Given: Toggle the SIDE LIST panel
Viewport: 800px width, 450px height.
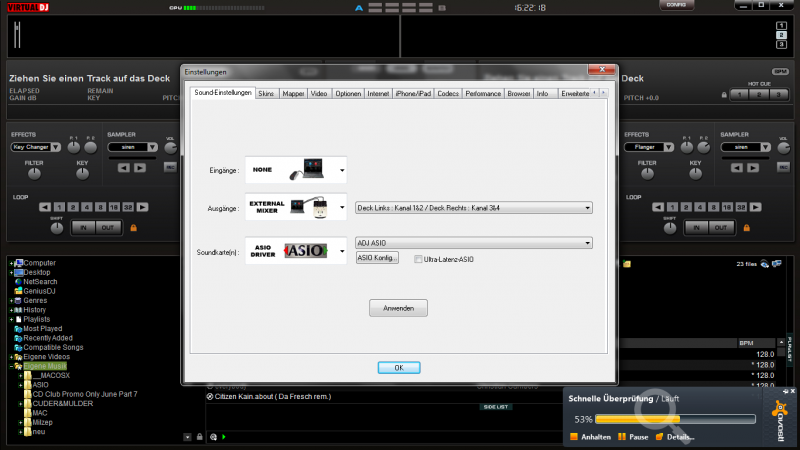Looking at the screenshot, I should point(495,407).
